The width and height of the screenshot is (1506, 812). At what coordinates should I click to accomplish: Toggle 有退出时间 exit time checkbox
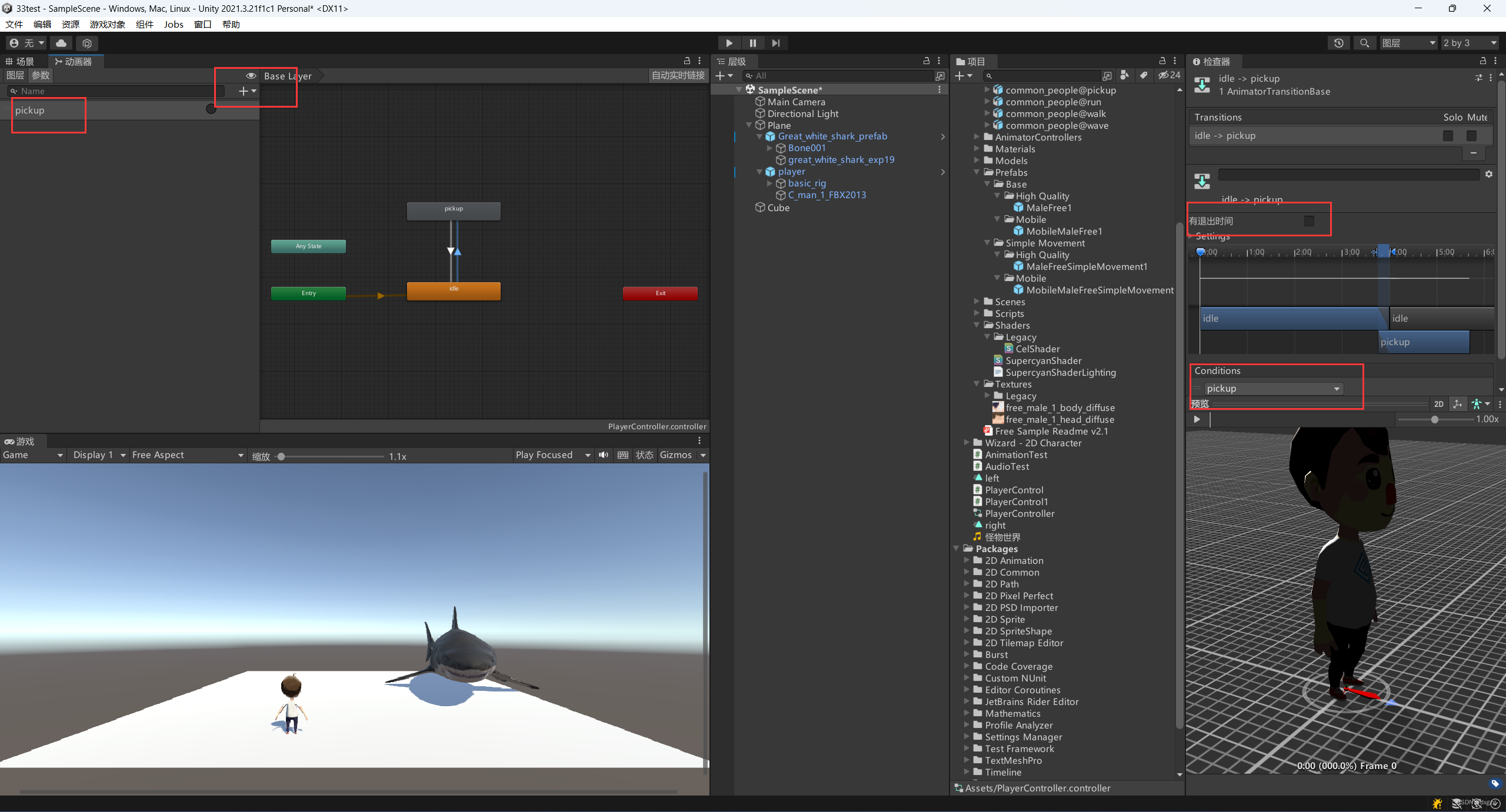tap(1311, 221)
